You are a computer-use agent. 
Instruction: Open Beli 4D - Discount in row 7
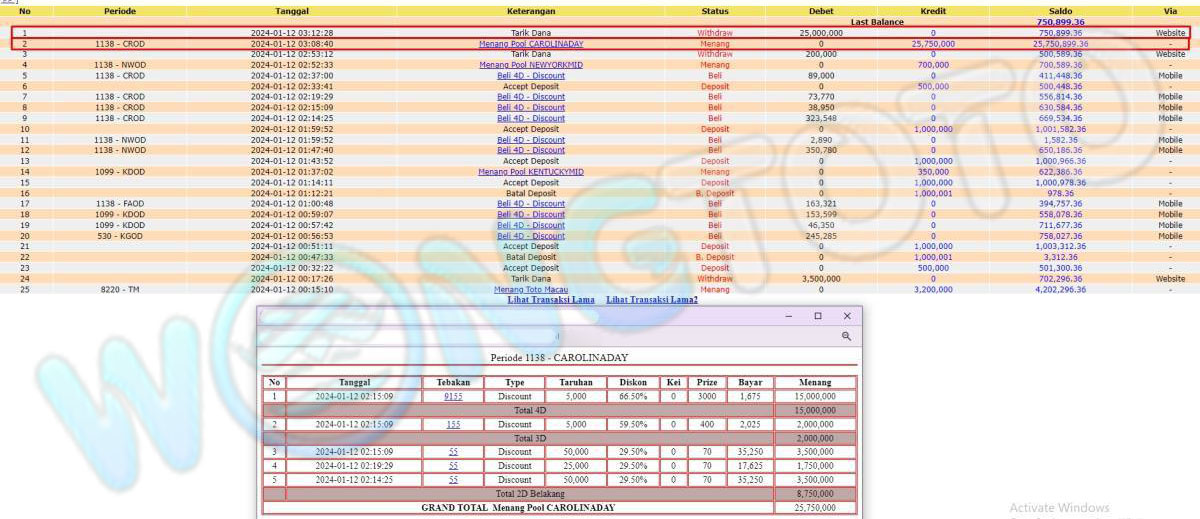(531, 97)
